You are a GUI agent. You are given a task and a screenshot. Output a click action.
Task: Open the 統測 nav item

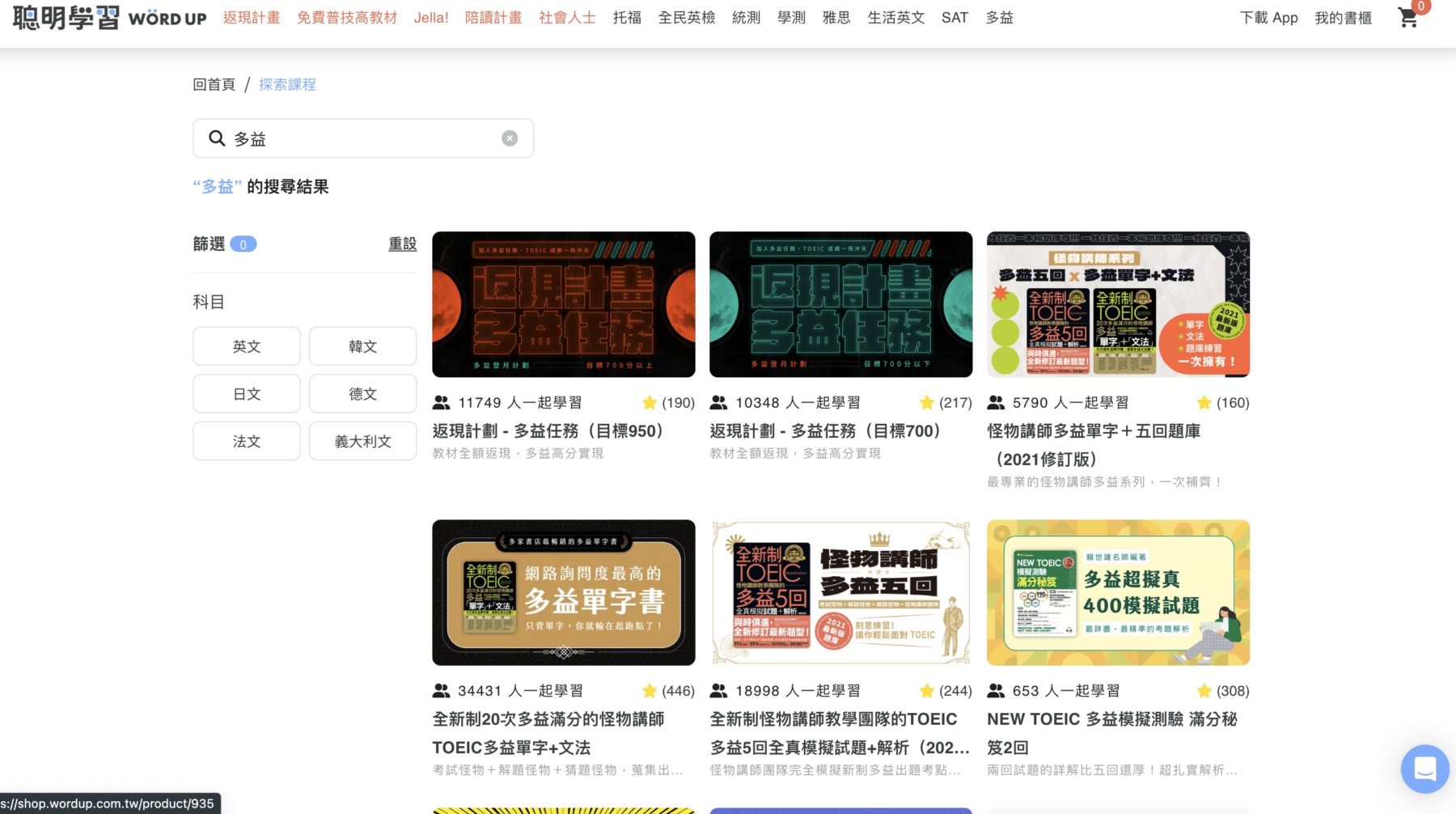(x=746, y=18)
